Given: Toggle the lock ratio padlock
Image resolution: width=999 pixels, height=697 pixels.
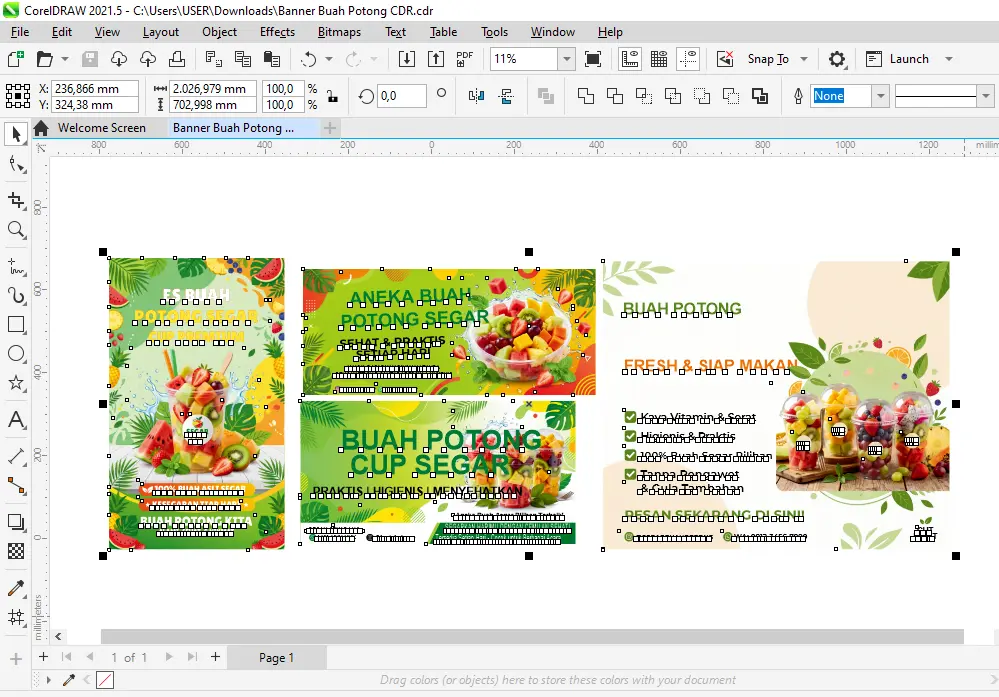Looking at the screenshot, I should click(x=332, y=97).
